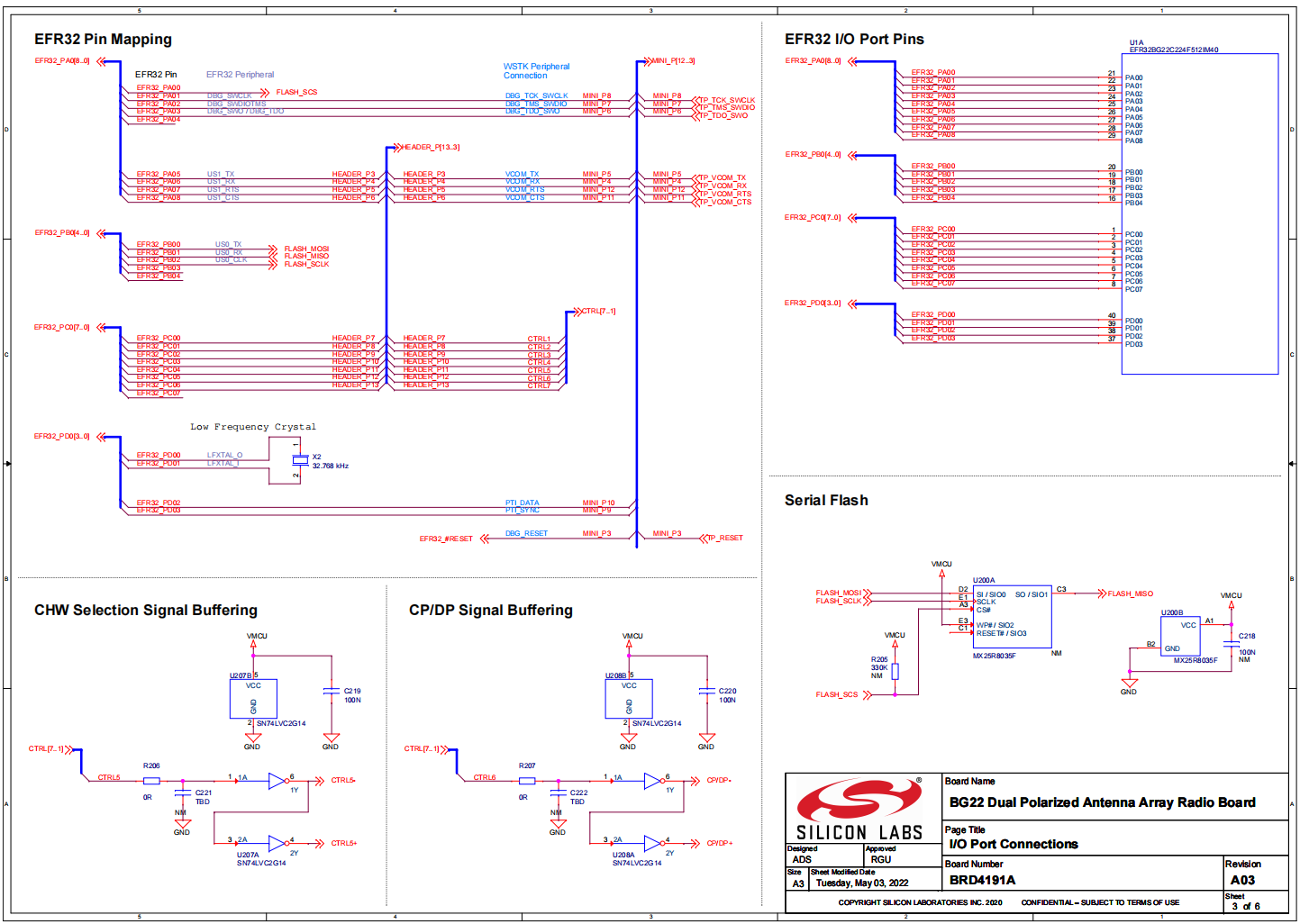Click the "MINI_P[12..3]" bus label
The height and width of the screenshot is (924, 1300).
(x=674, y=61)
